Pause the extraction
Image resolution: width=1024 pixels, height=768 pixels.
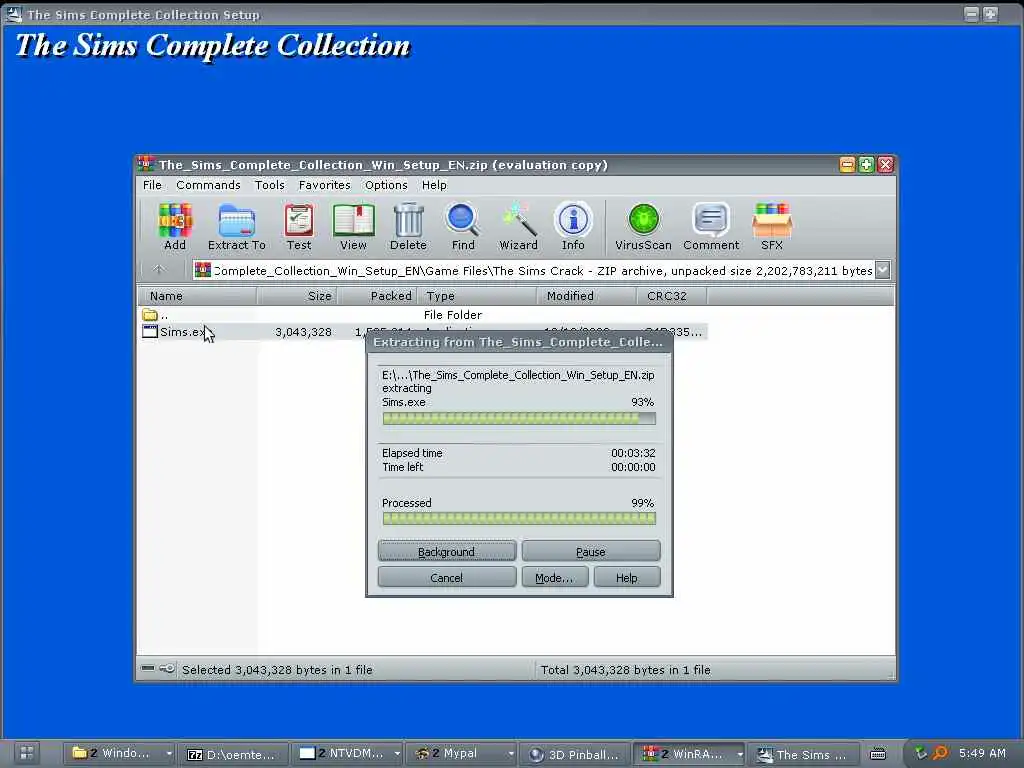(590, 551)
